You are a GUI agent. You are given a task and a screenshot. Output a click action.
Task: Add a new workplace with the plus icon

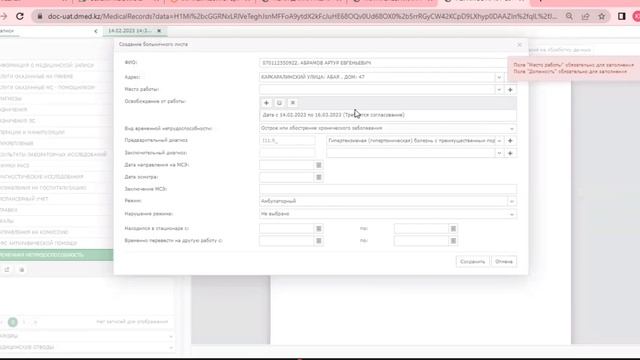pyautogui.click(x=510, y=89)
